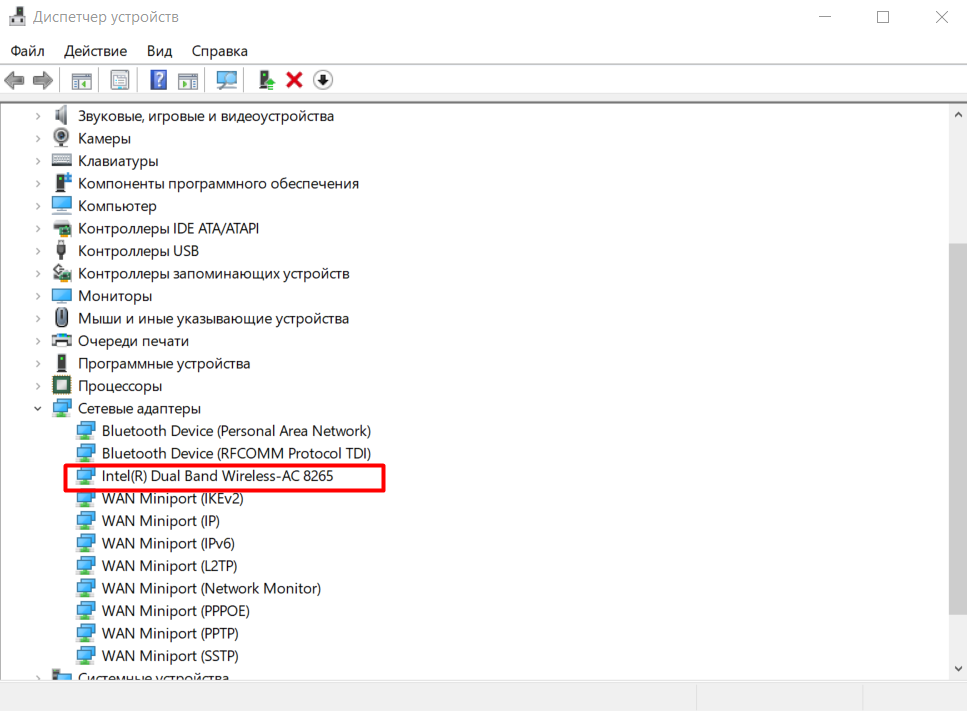Click the red X Uninstall device icon
Viewport: 967px width, 711px height.
294,80
